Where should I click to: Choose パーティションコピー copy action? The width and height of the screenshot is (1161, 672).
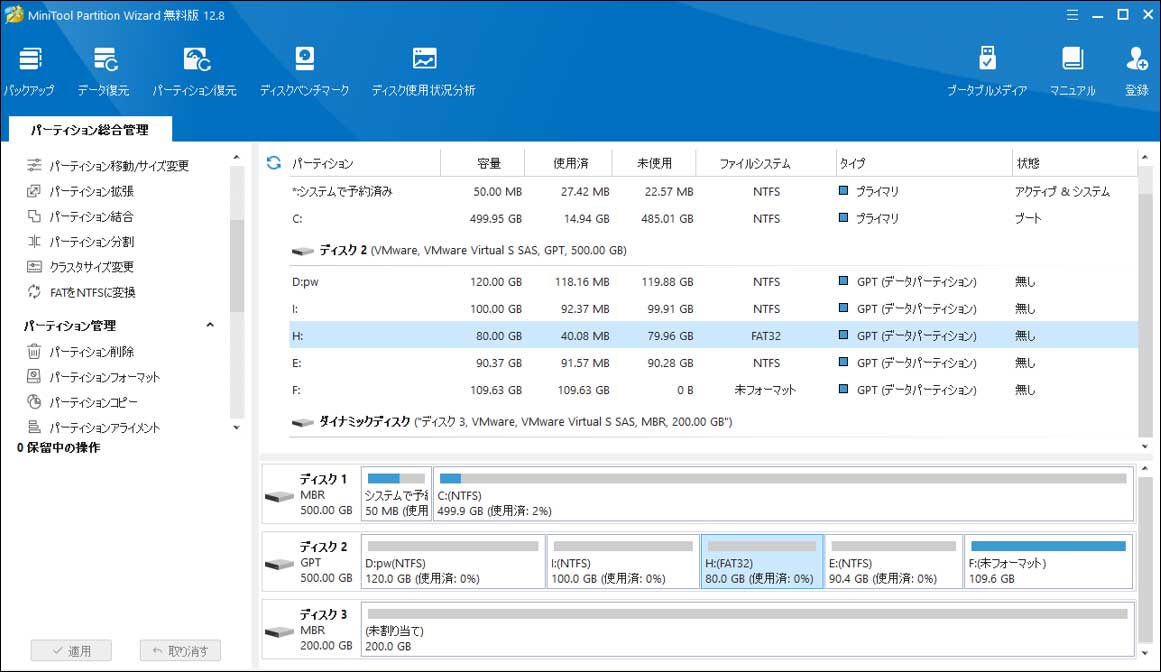(82, 402)
